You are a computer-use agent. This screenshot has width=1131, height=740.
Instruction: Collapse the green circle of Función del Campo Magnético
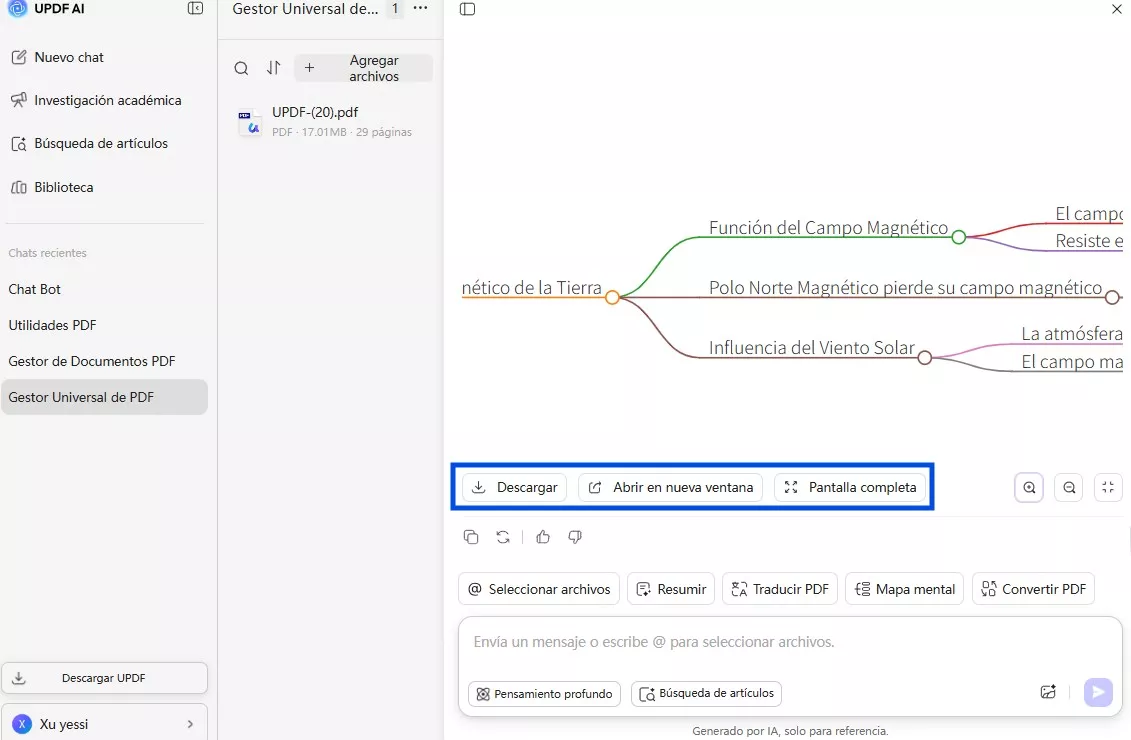coord(959,237)
